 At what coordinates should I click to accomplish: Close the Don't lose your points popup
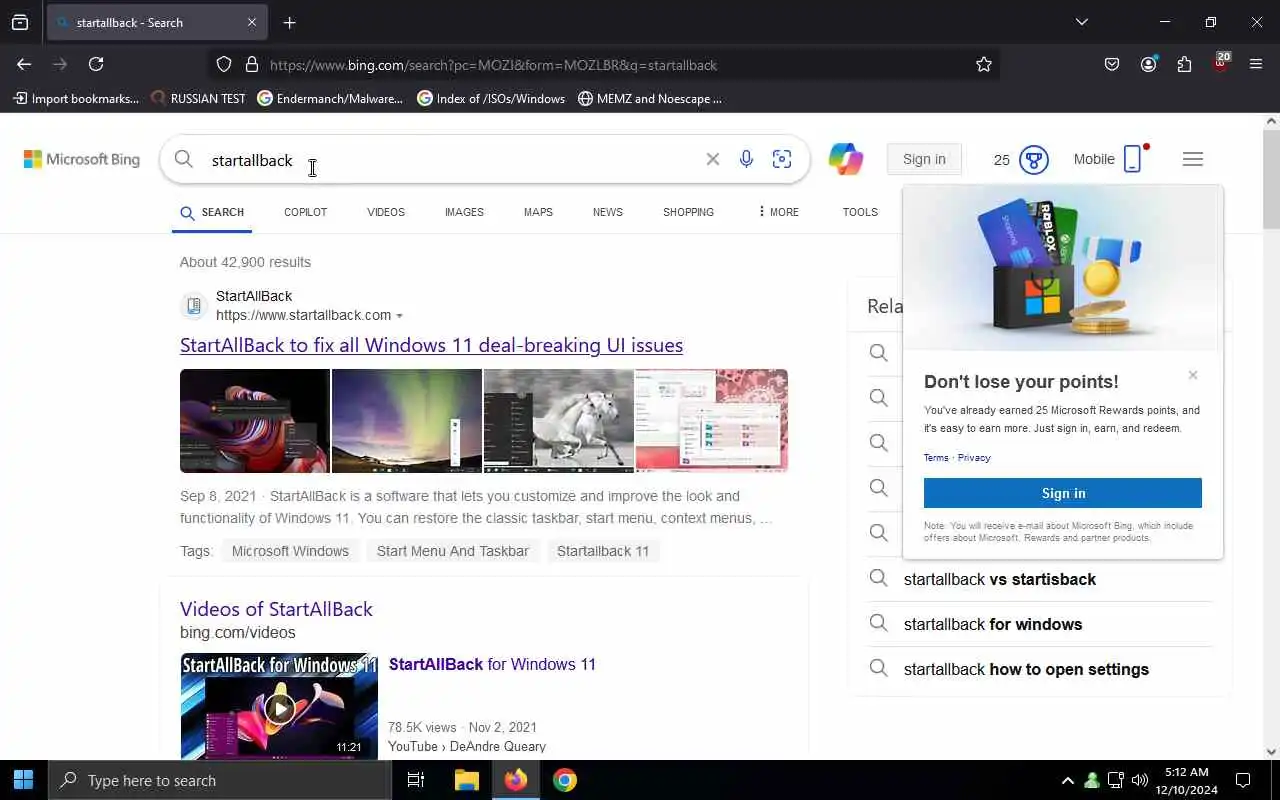1192,375
